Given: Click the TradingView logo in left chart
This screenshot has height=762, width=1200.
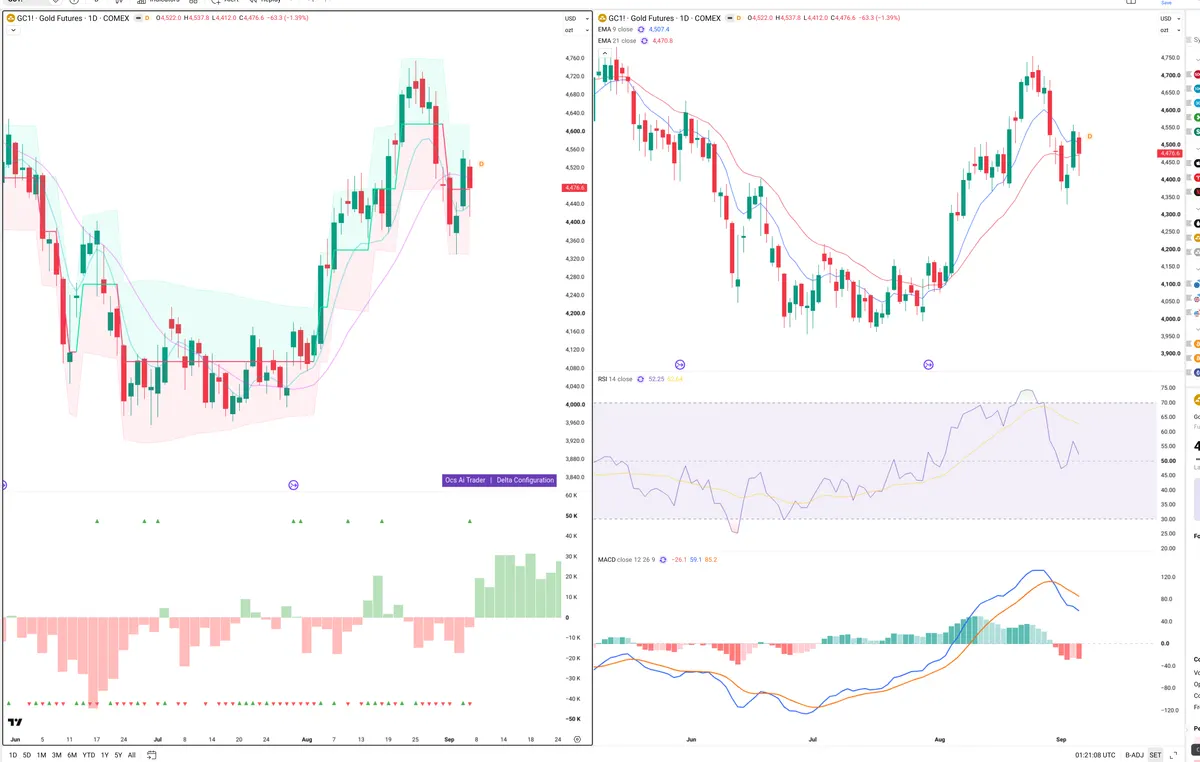Looking at the screenshot, I should [15, 722].
